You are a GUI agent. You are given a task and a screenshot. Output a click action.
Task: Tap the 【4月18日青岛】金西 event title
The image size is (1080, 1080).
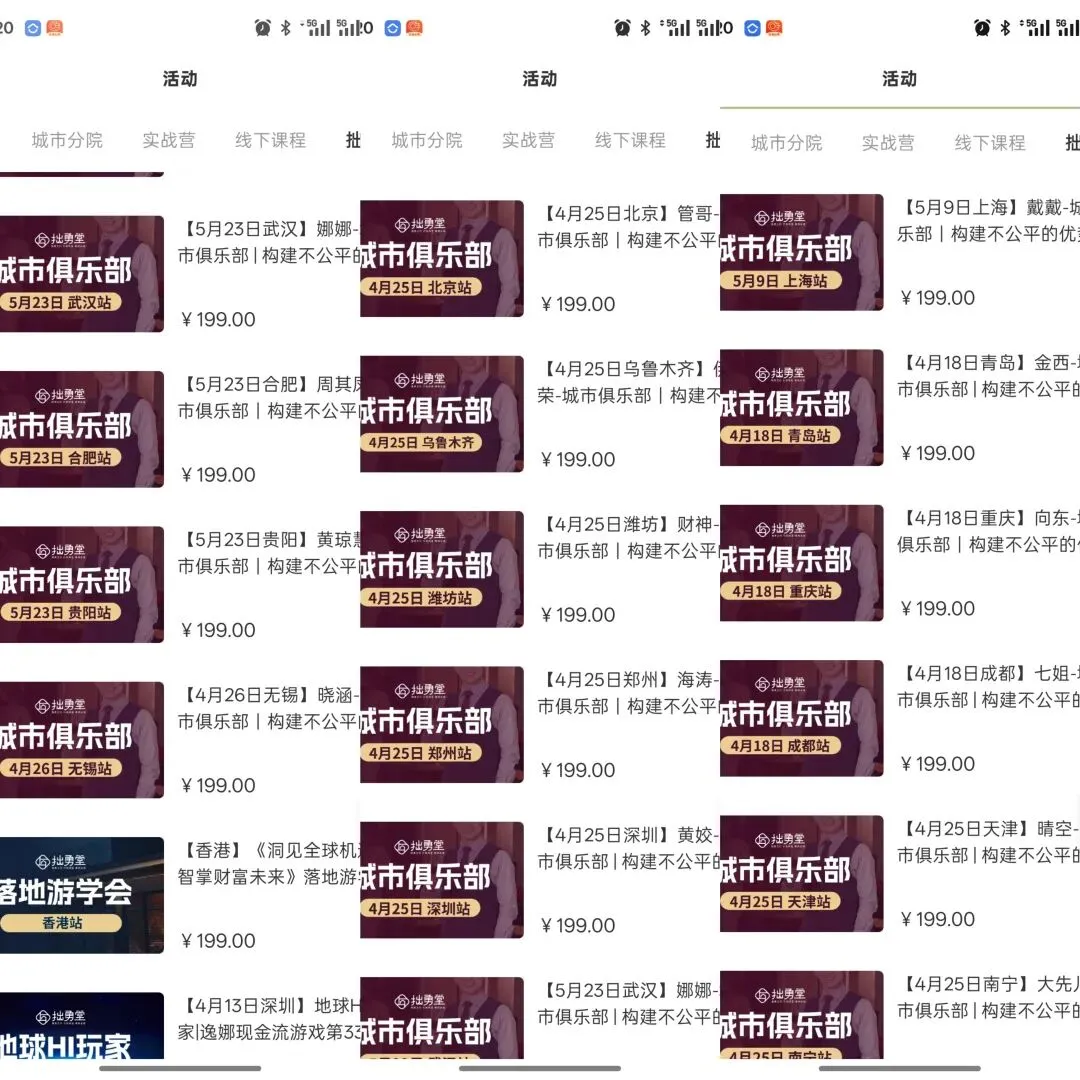tap(988, 376)
